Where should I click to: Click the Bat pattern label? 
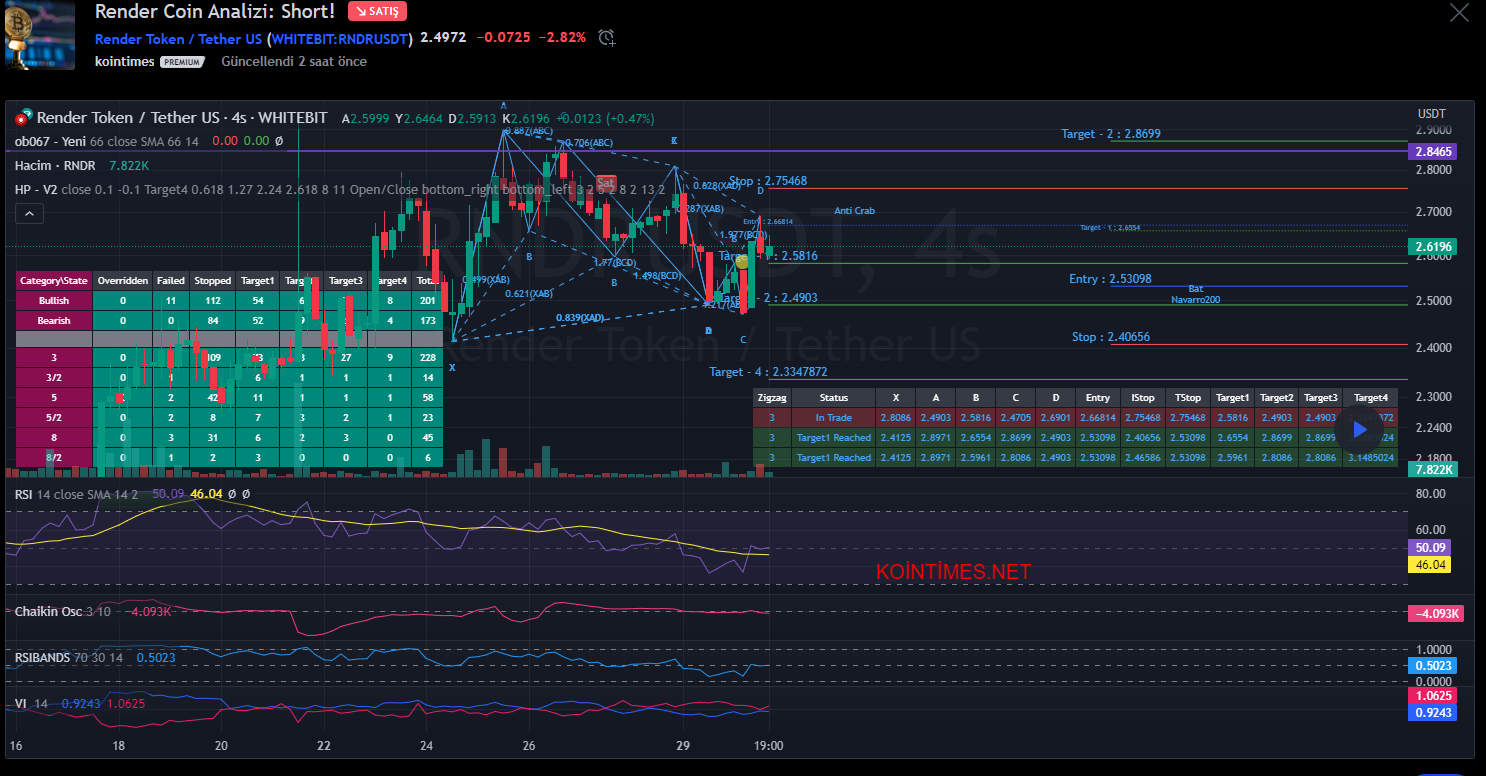[x=1196, y=289]
